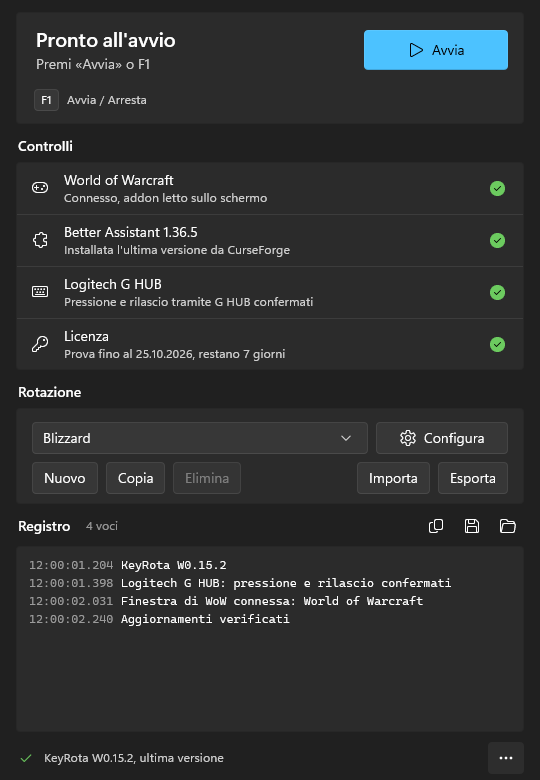540x780 pixels.
Task: Click the F1 hotkey badge
Action: (x=46, y=100)
